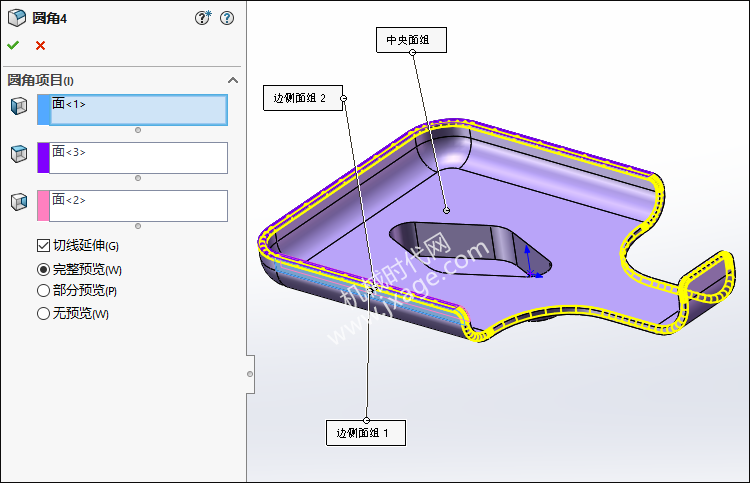750x483 pixels.
Task: Accept the fillet with green checkmark
Action: (x=13, y=45)
